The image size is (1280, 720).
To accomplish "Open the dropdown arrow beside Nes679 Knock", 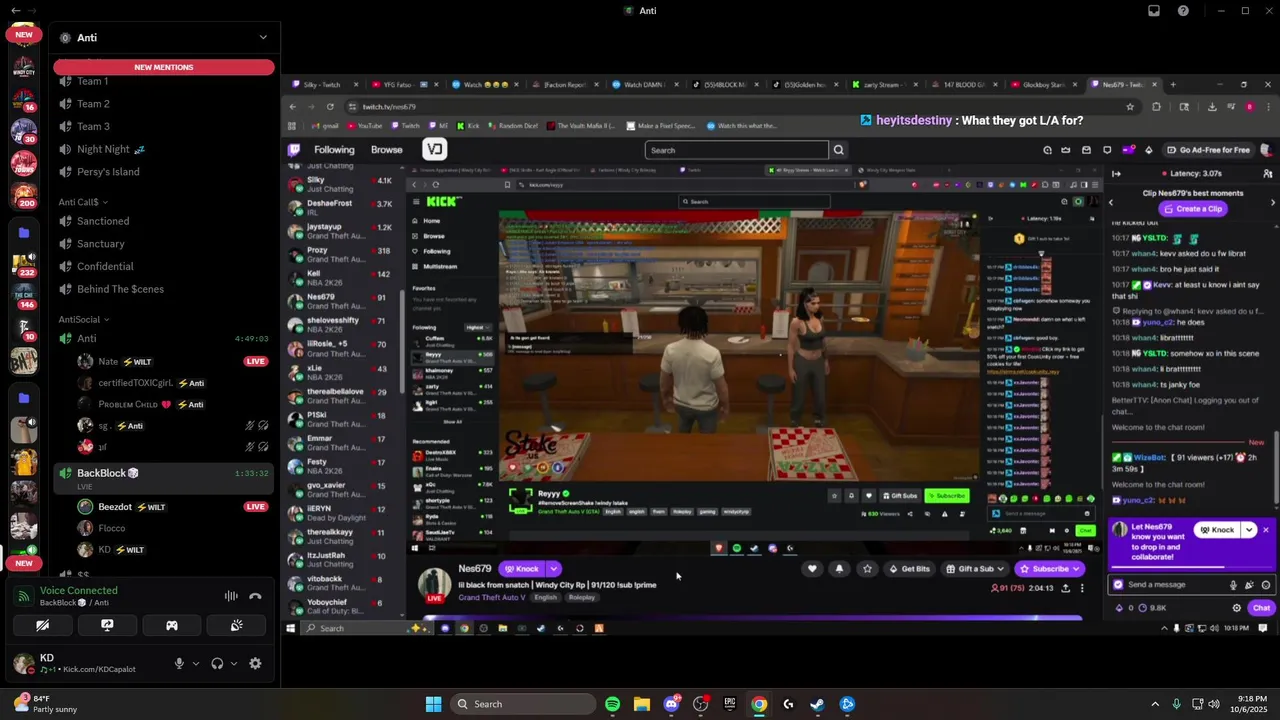I will (553, 569).
